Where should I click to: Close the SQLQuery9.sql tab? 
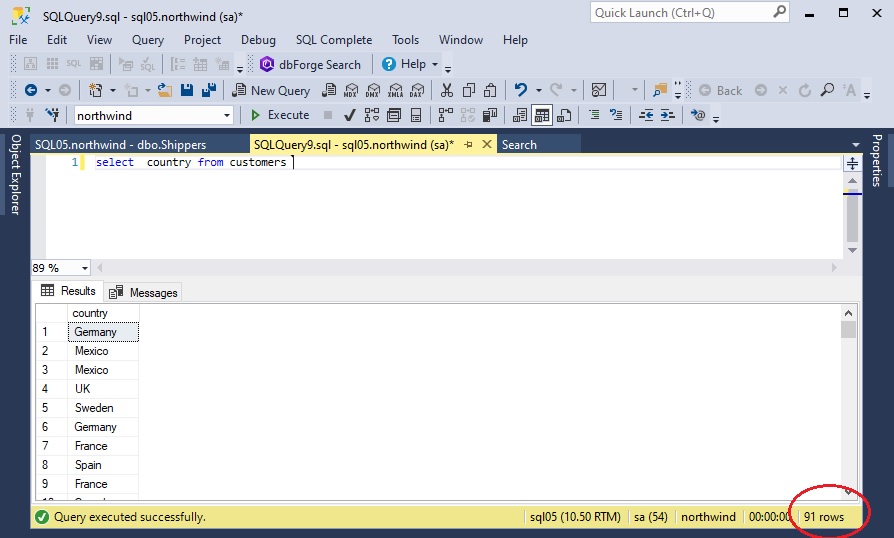pos(486,144)
